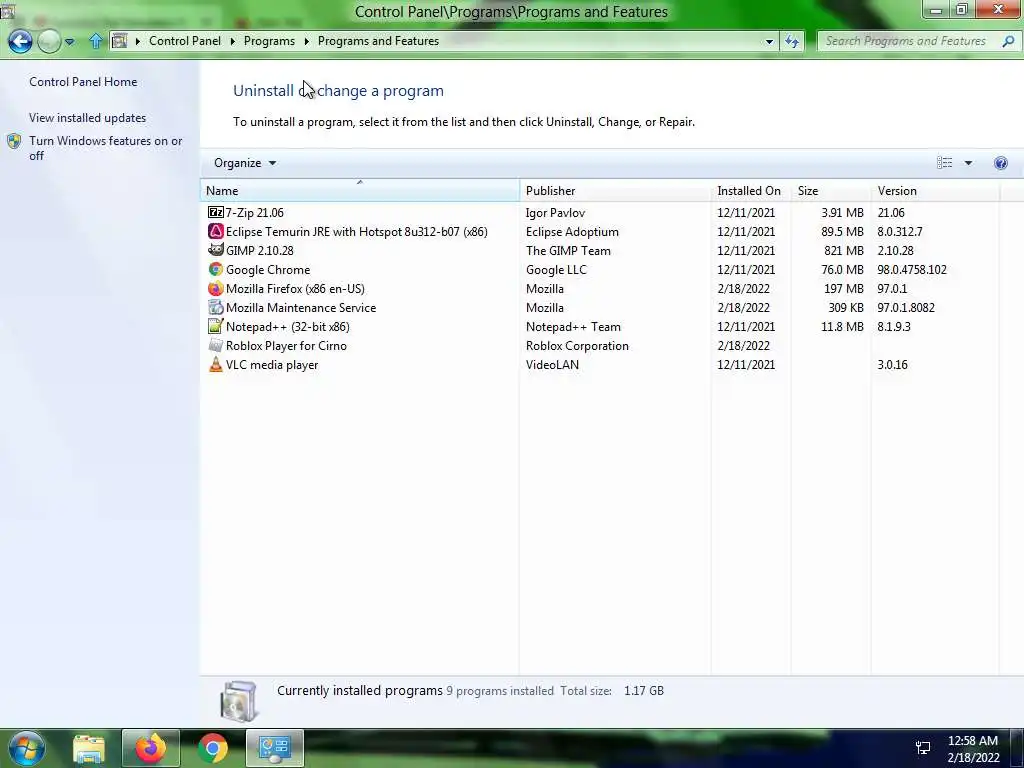Click the VLC media player cone icon
The width and height of the screenshot is (1024, 768).
[x=216, y=364]
